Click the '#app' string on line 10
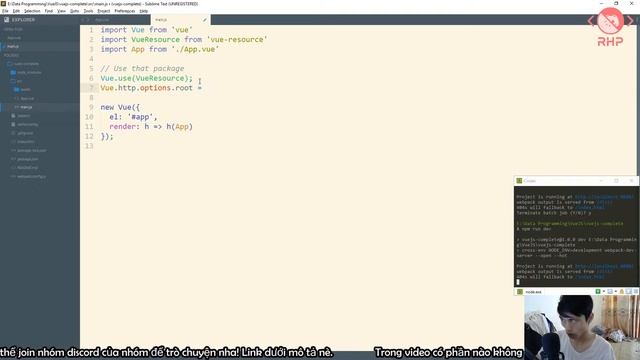 [x=141, y=117]
